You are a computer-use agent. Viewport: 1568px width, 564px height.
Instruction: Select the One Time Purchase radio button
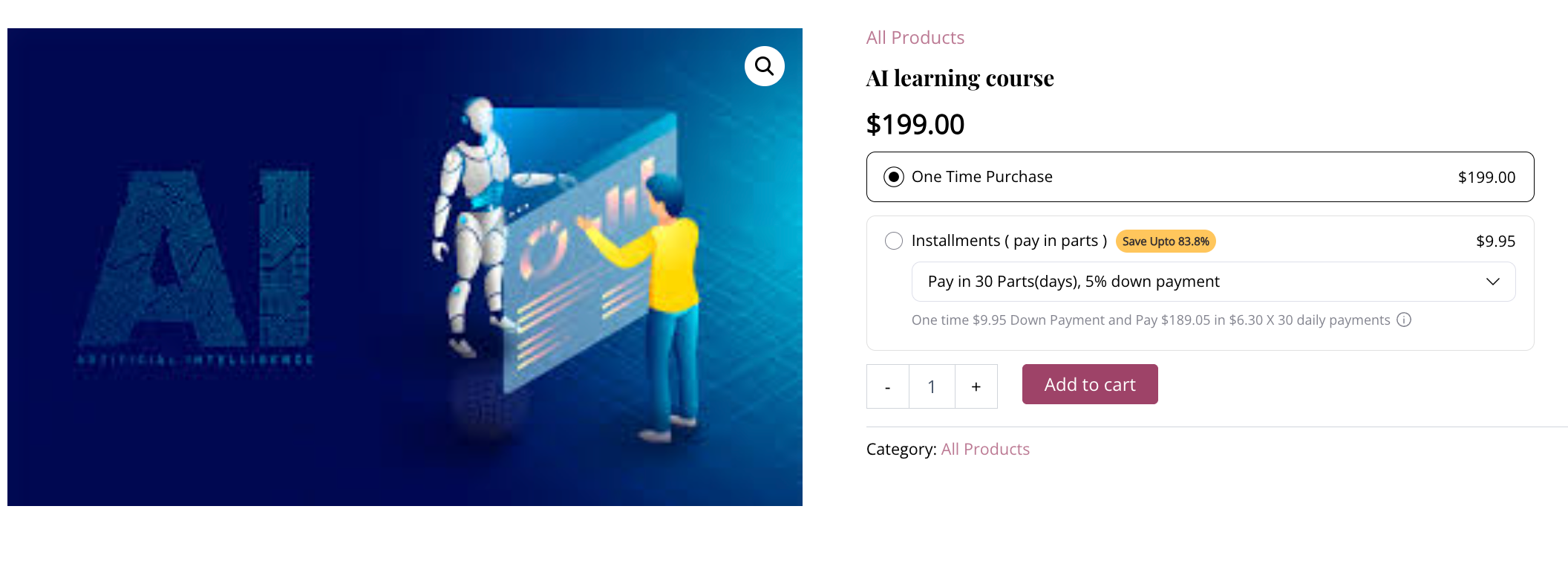click(x=893, y=177)
